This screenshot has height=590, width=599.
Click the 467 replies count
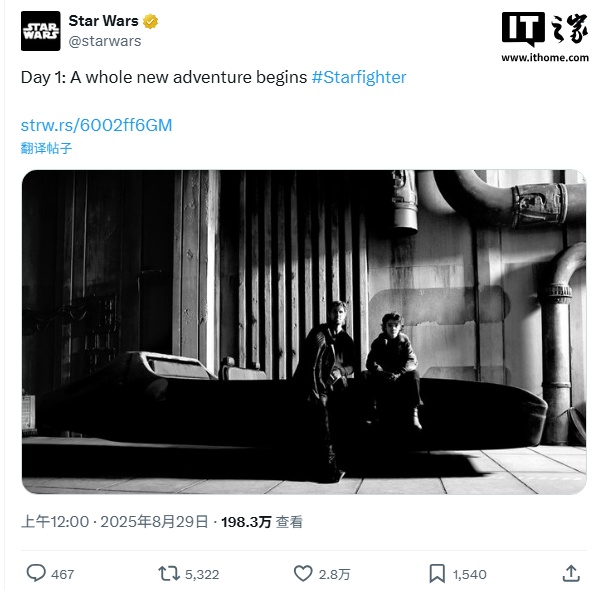(63, 574)
